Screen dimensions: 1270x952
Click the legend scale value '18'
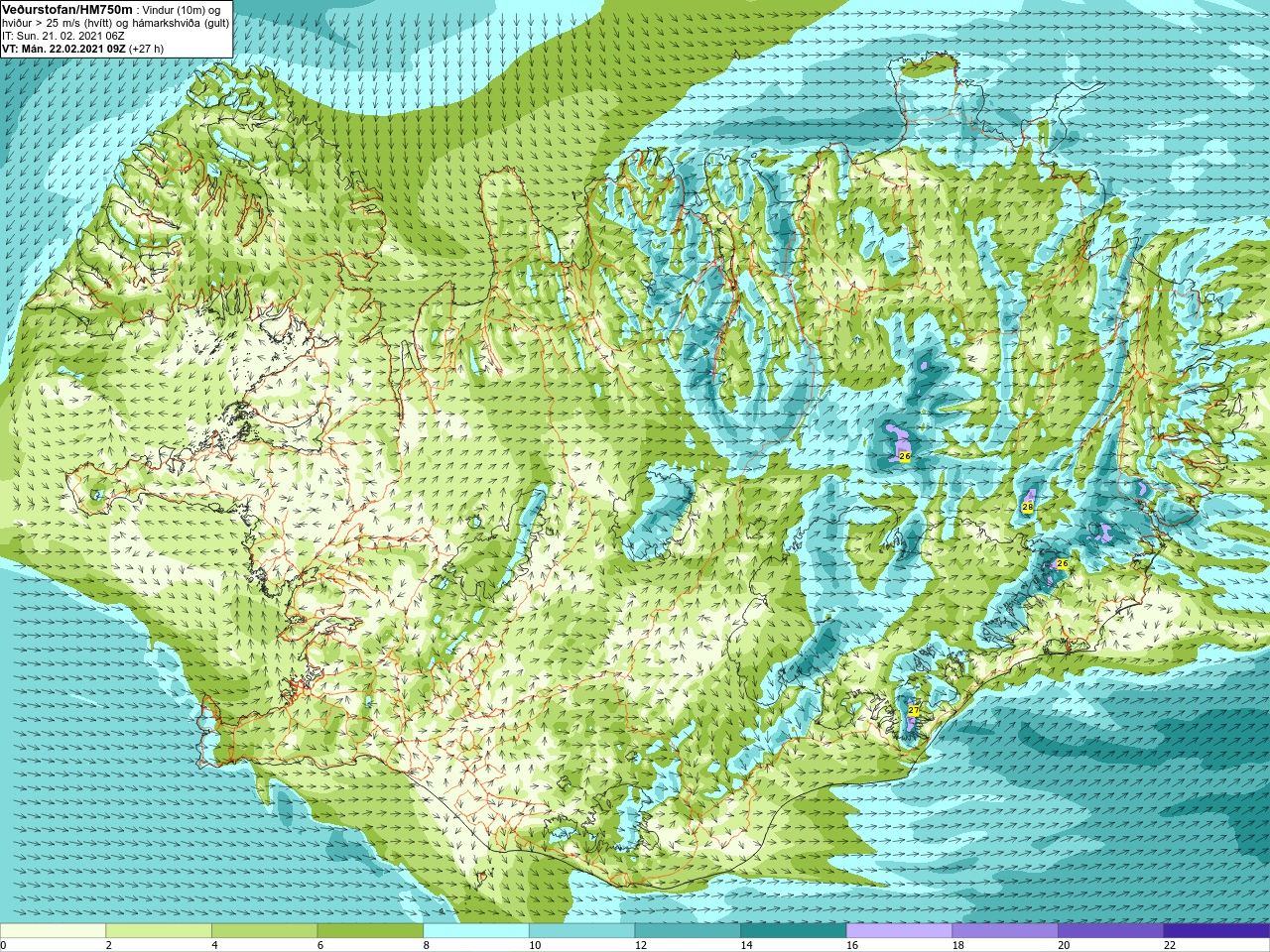(958, 945)
